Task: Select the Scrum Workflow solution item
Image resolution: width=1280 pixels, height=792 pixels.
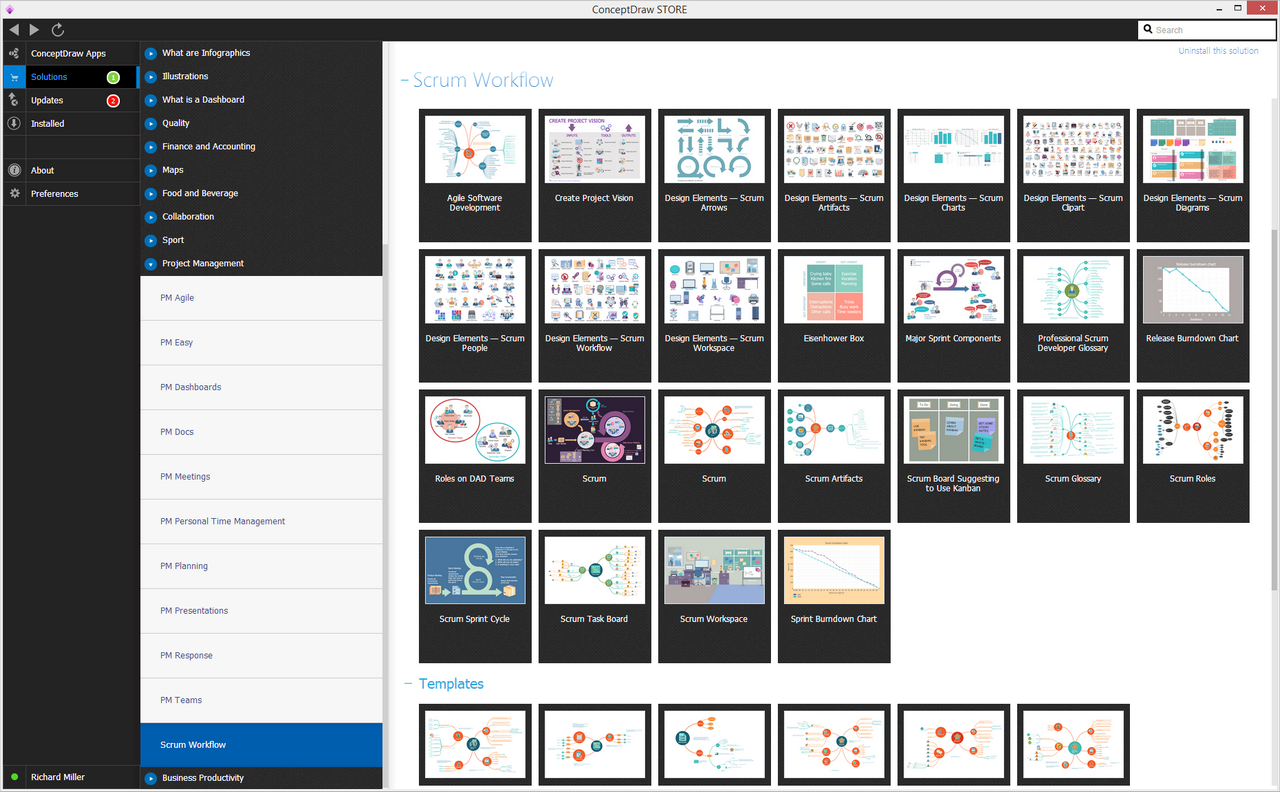Action: tap(261, 745)
